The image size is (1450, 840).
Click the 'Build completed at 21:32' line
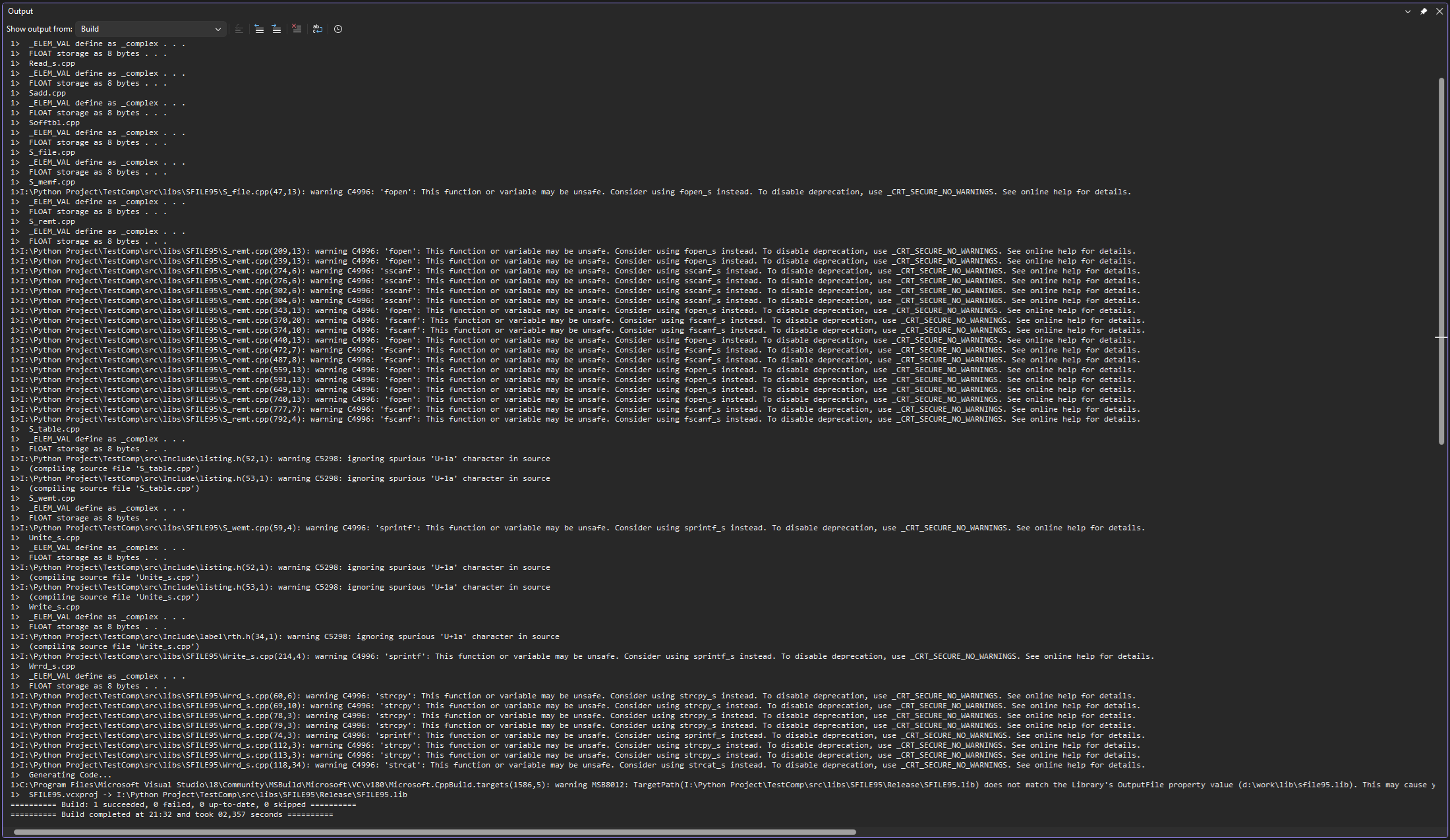pos(172,815)
